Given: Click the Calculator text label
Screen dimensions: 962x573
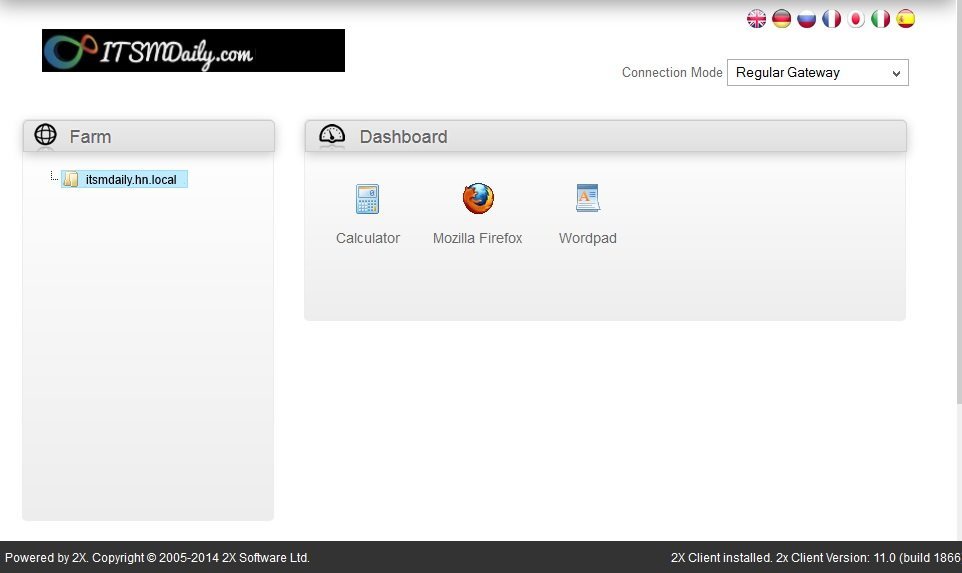Looking at the screenshot, I should pyautogui.click(x=367, y=238).
